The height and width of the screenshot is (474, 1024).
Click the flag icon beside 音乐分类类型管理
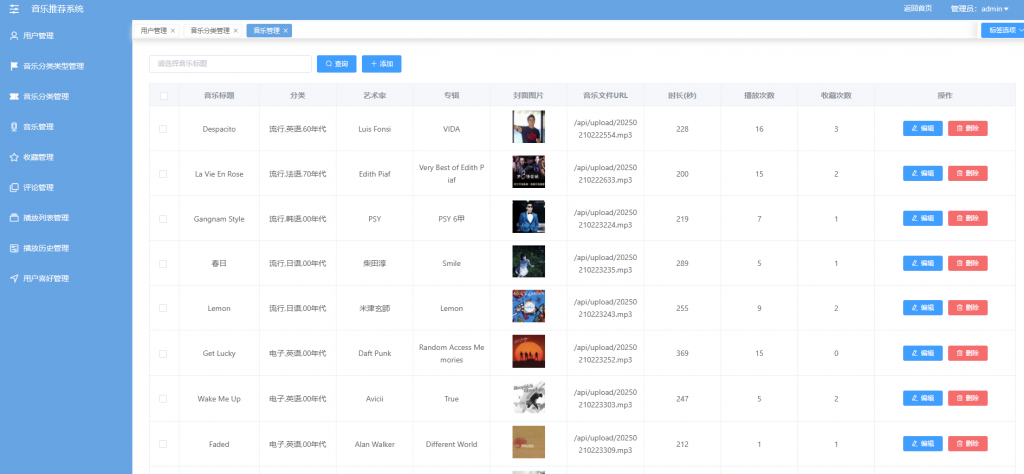pyautogui.click(x=14, y=66)
